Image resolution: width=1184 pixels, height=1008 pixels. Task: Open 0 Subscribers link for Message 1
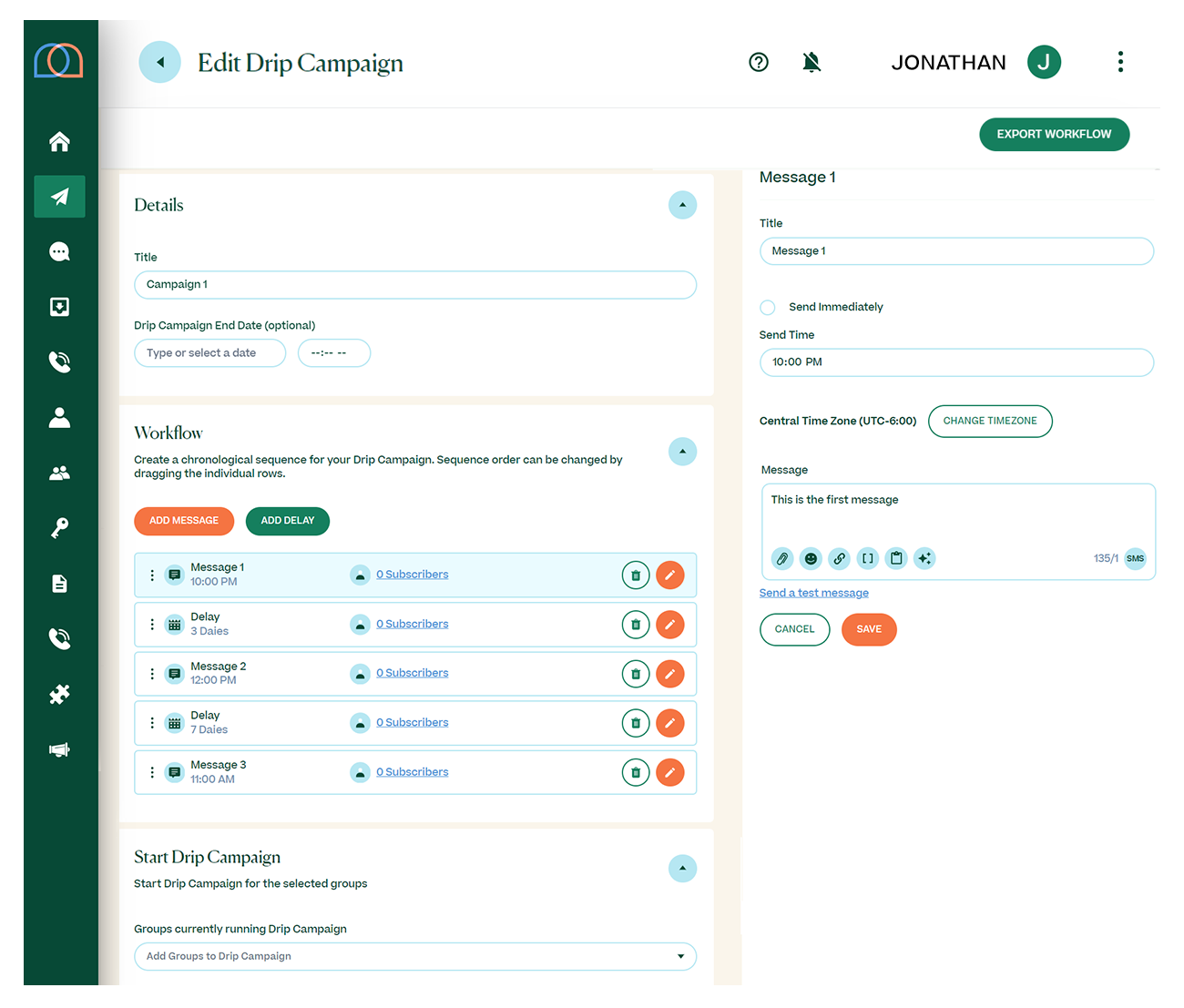[x=413, y=575]
